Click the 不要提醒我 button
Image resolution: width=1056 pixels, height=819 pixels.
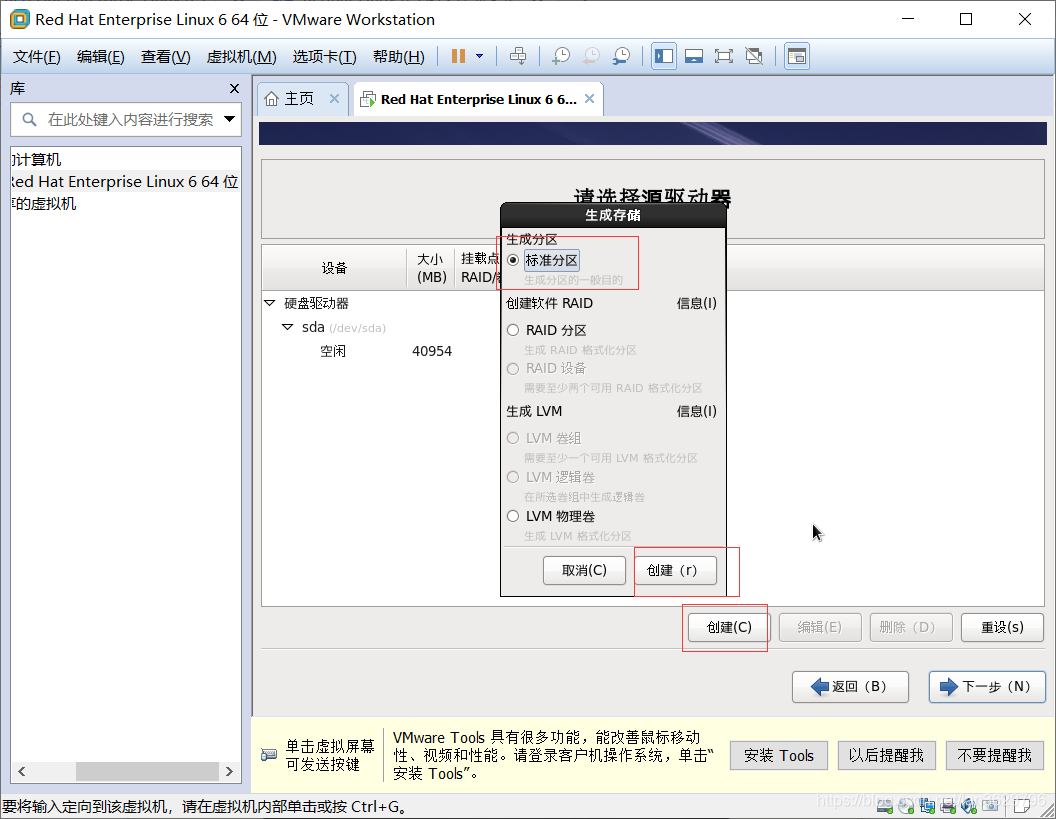pos(994,756)
